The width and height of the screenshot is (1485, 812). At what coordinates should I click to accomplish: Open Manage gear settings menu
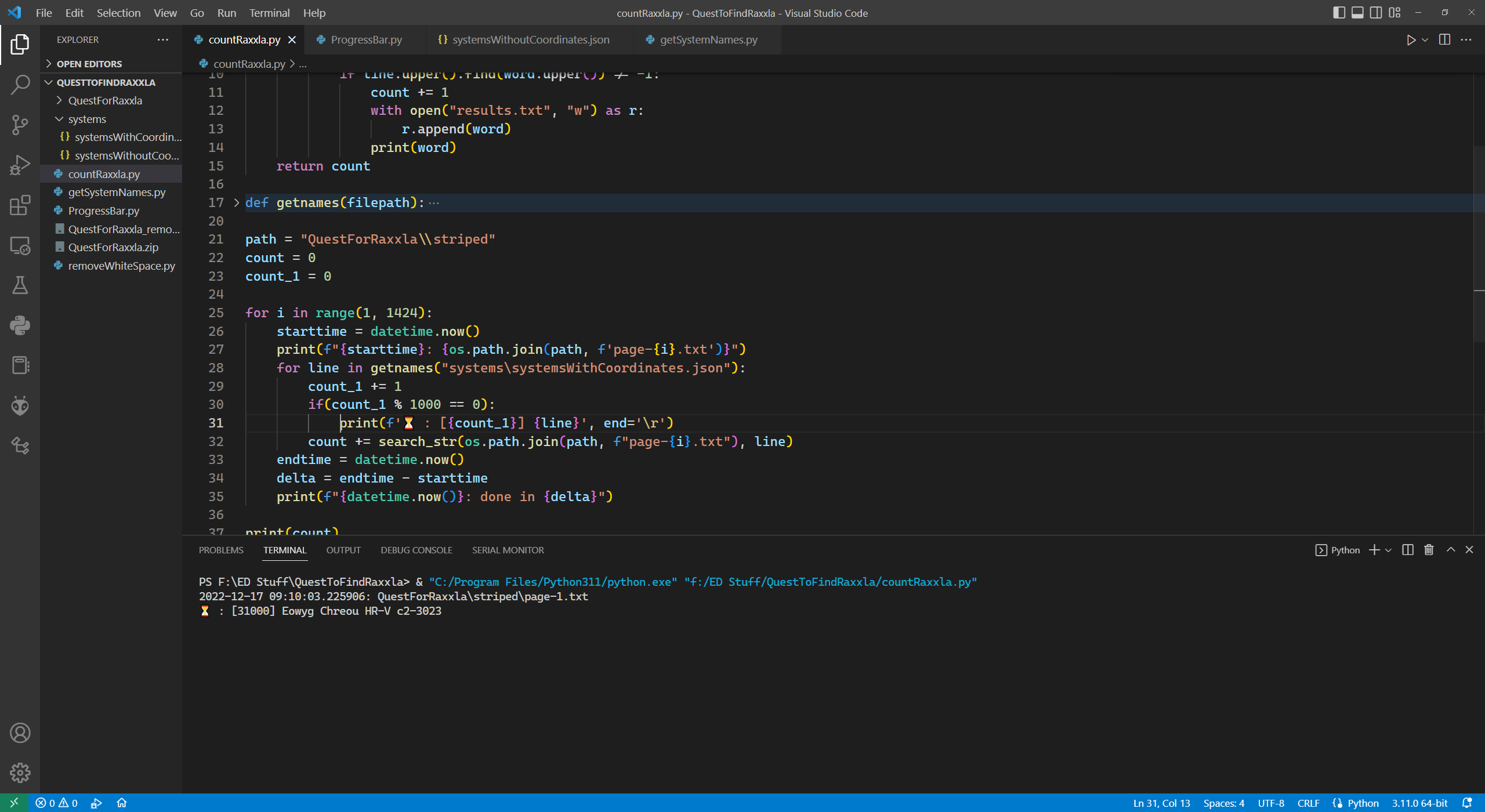point(20,773)
